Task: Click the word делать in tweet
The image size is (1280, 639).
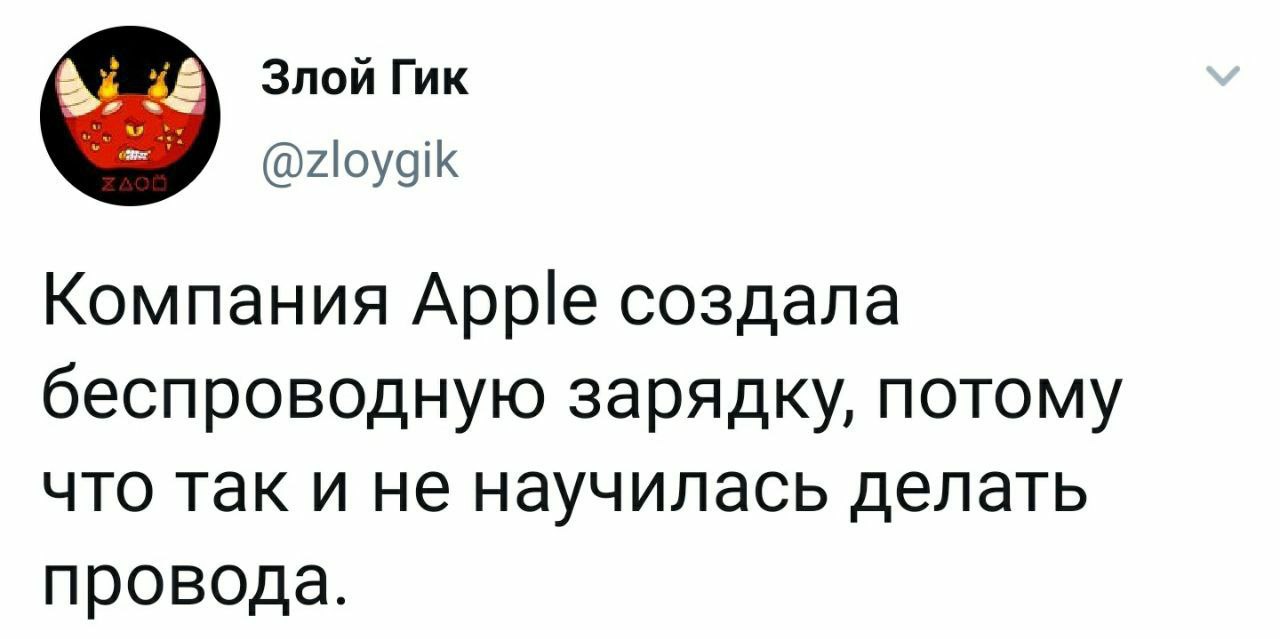Action: coord(970,492)
